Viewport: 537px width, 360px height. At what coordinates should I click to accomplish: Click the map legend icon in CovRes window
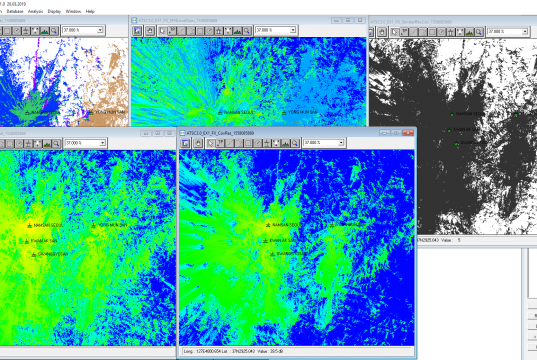[x=185, y=143]
